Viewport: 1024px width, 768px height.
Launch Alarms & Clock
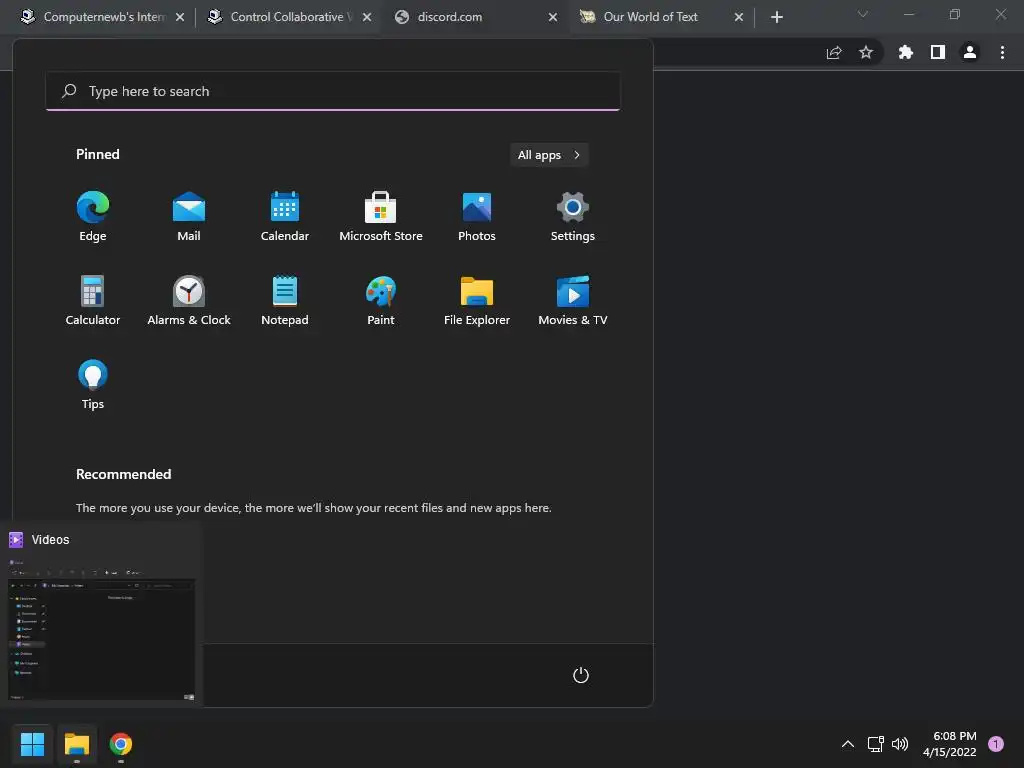click(x=189, y=300)
